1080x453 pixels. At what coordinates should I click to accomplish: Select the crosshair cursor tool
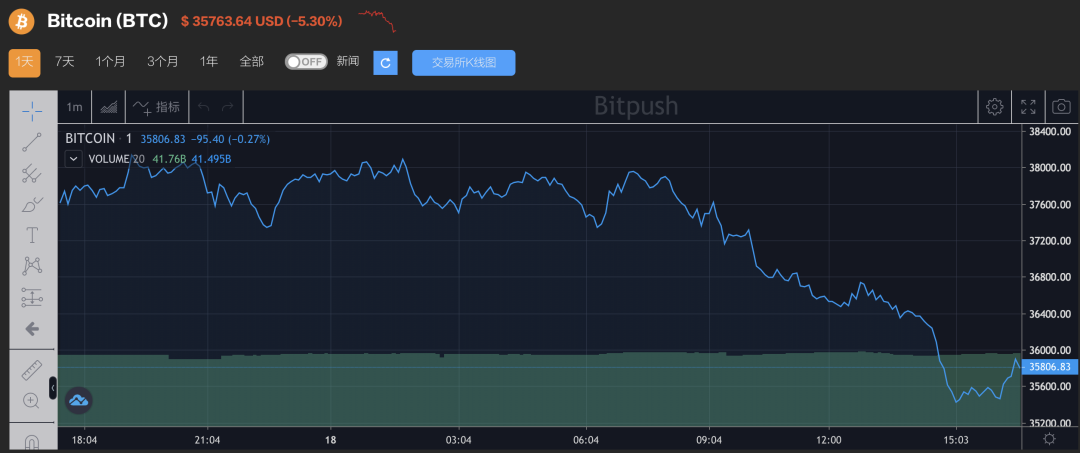(x=32, y=109)
